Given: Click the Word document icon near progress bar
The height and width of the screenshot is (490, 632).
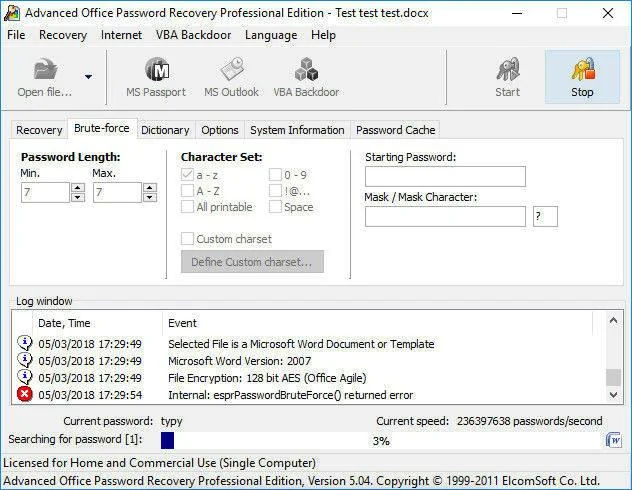Looking at the screenshot, I should coord(613,440).
